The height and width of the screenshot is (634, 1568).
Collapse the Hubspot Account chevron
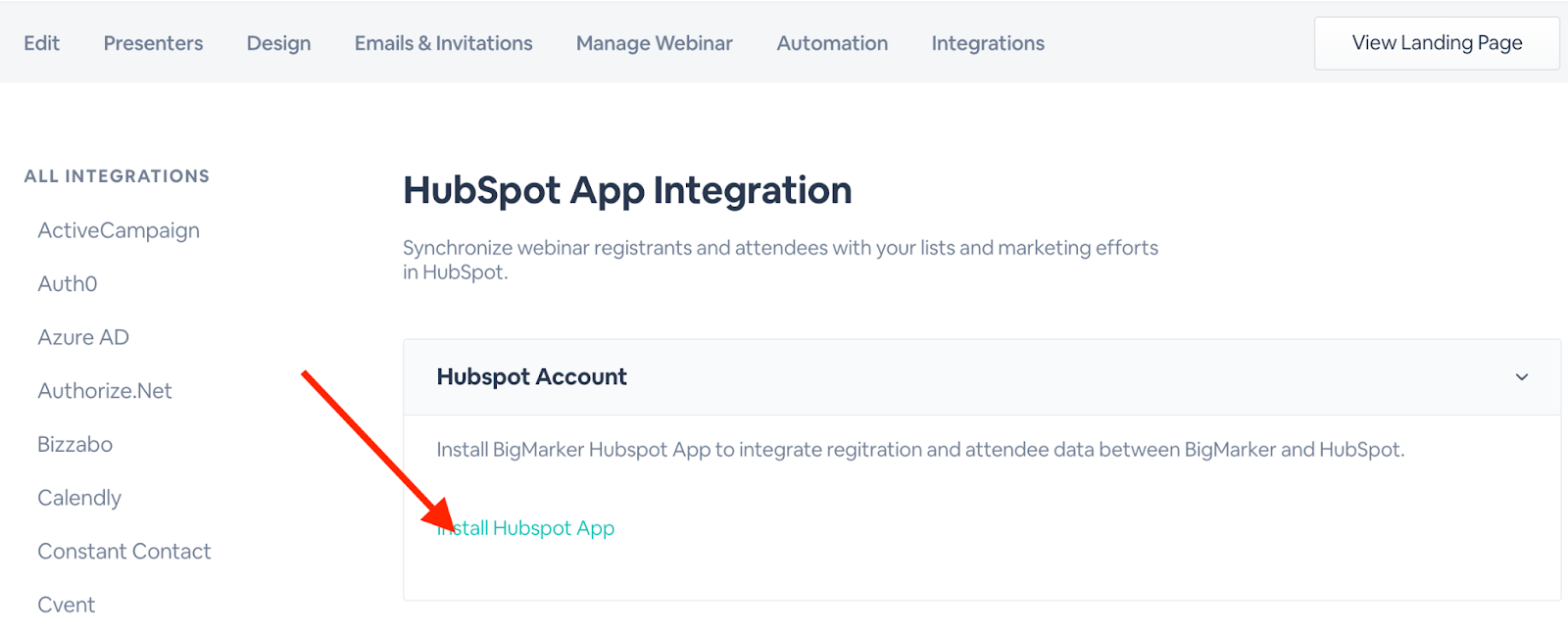tap(1522, 377)
